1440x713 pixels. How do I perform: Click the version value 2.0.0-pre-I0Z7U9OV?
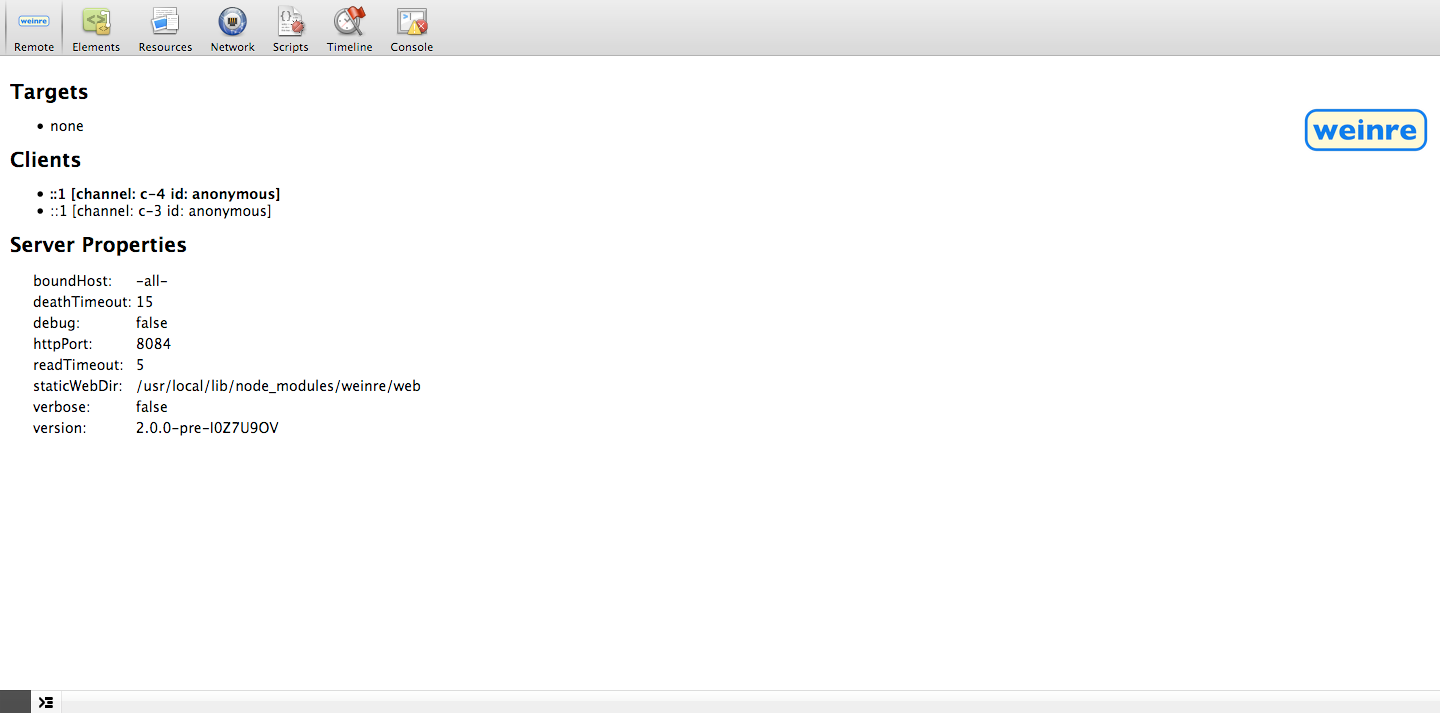pyautogui.click(x=207, y=428)
